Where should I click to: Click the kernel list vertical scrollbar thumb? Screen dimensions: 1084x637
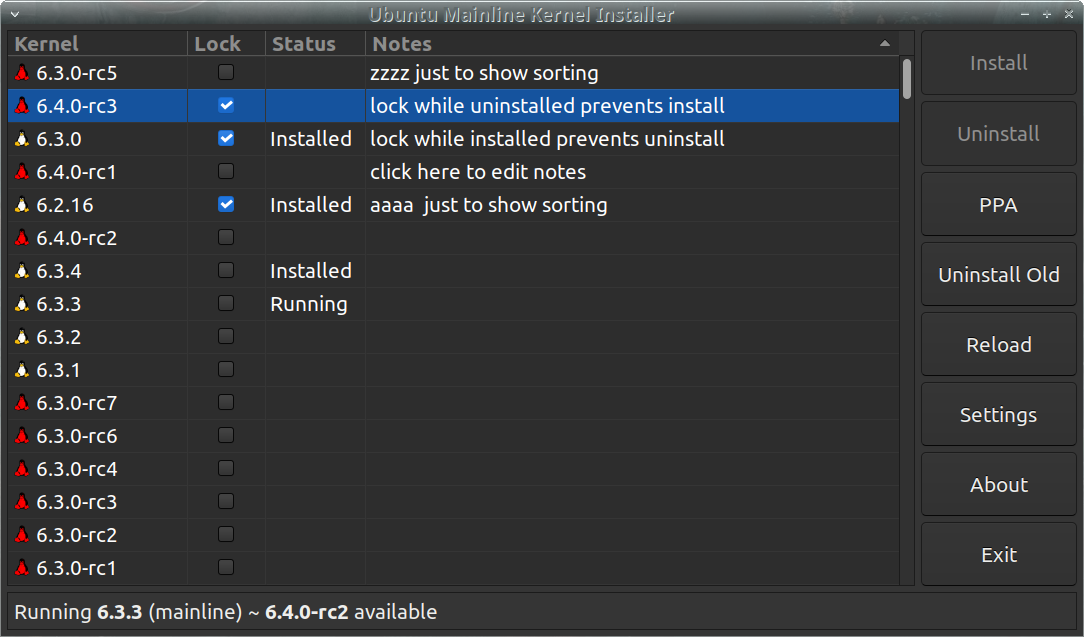click(x=906, y=79)
